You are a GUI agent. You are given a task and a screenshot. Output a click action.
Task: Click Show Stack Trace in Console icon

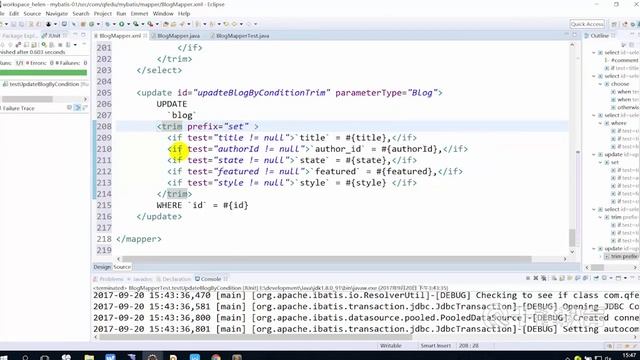pyautogui.click(x=69, y=108)
